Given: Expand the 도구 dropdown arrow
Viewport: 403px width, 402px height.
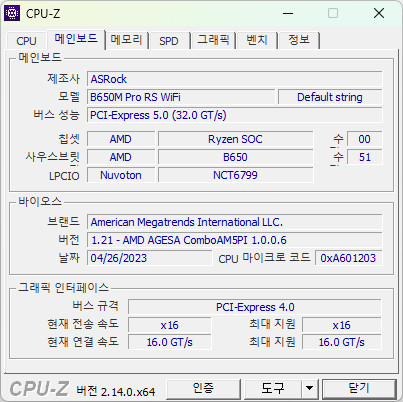Looking at the screenshot, I should click(x=310, y=388).
